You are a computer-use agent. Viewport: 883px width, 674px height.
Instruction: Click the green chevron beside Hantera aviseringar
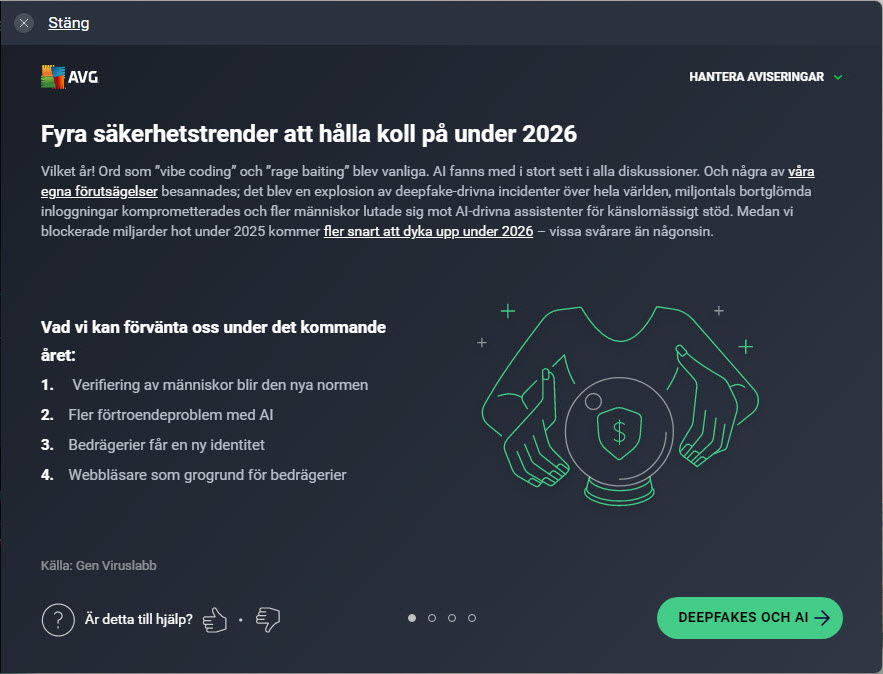(x=838, y=77)
